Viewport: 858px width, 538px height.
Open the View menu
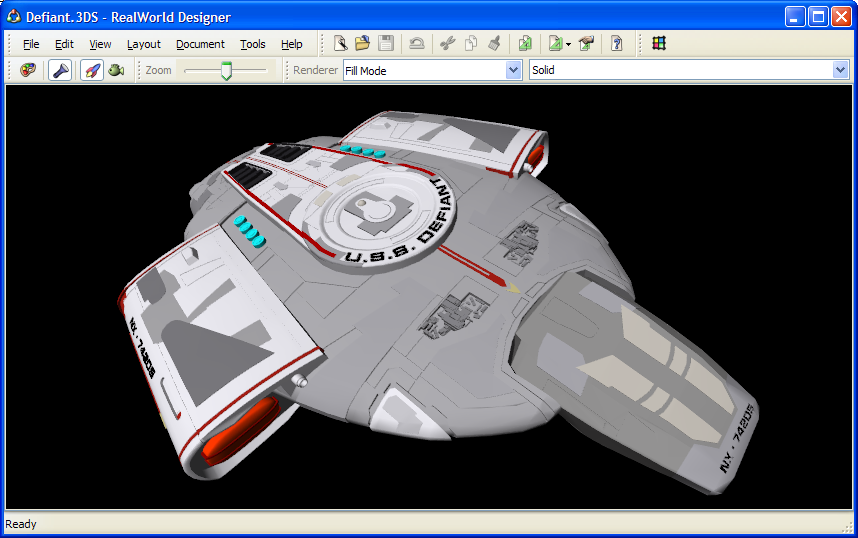pos(100,44)
